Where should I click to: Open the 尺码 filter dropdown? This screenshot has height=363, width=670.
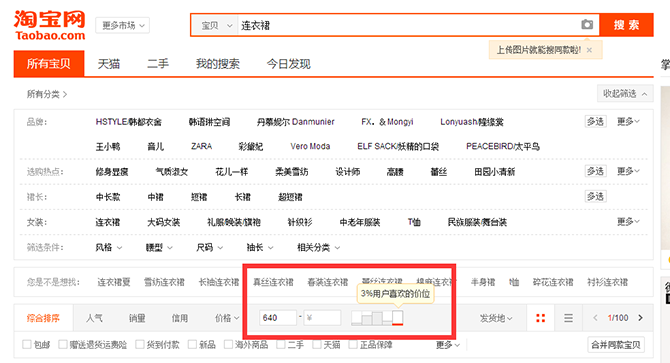tap(209, 247)
